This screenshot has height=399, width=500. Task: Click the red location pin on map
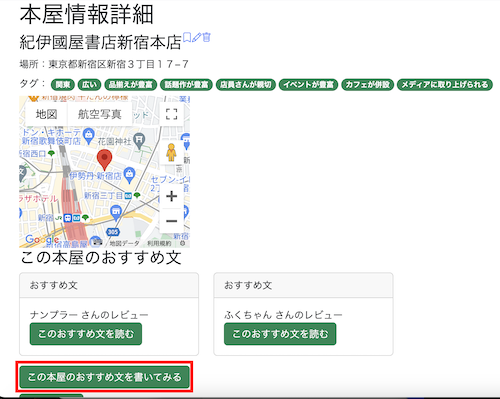click(x=104, y=160)
